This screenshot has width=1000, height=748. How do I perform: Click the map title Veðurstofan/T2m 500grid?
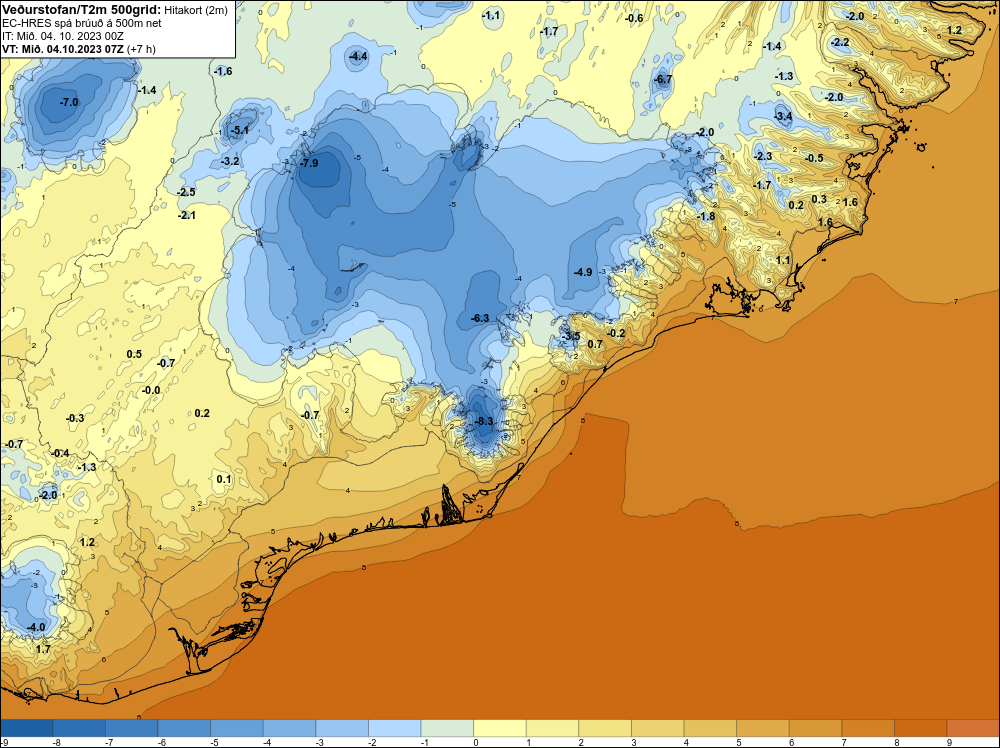(82, 10)
